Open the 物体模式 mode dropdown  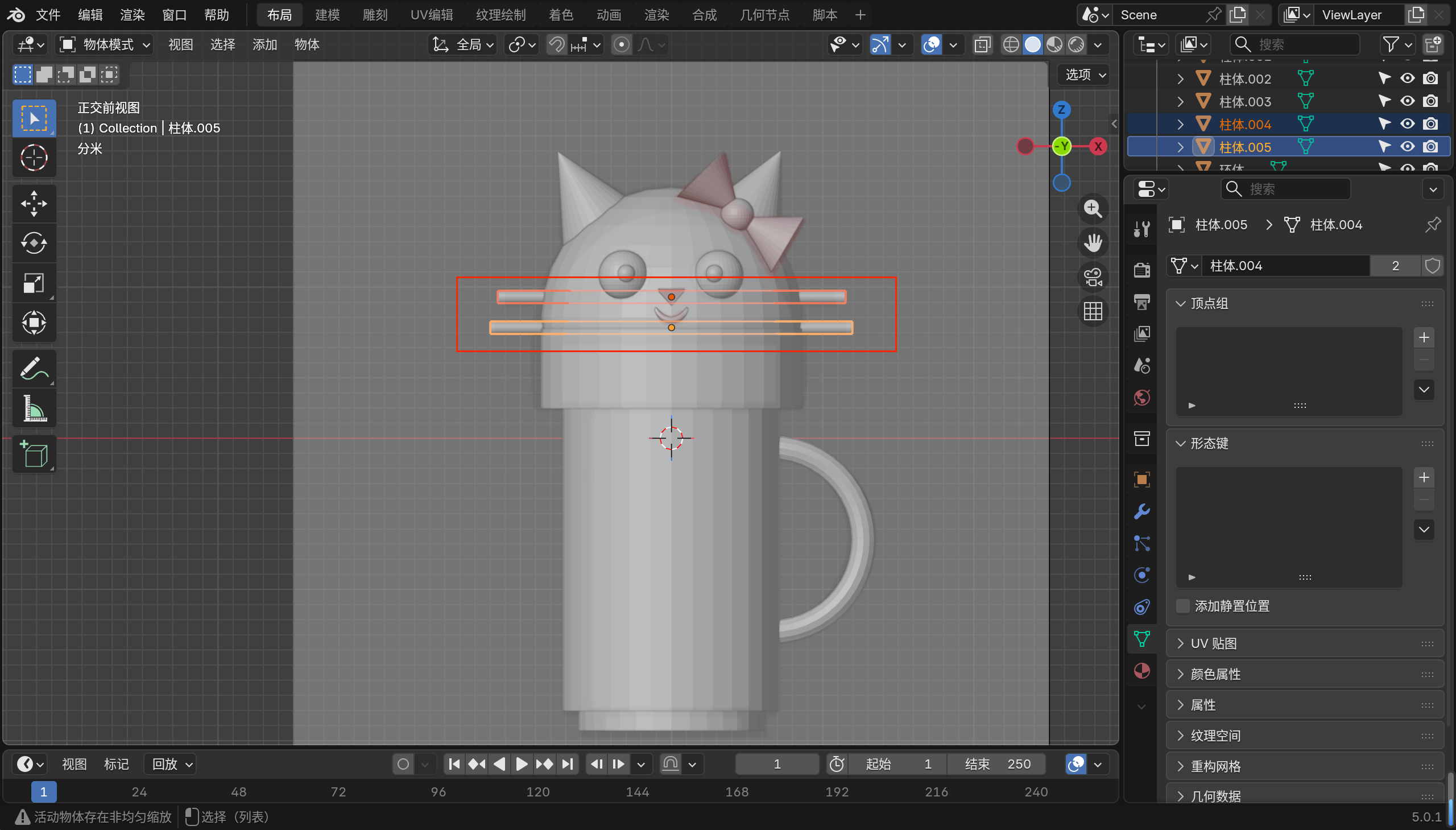(x=105, y=44)
